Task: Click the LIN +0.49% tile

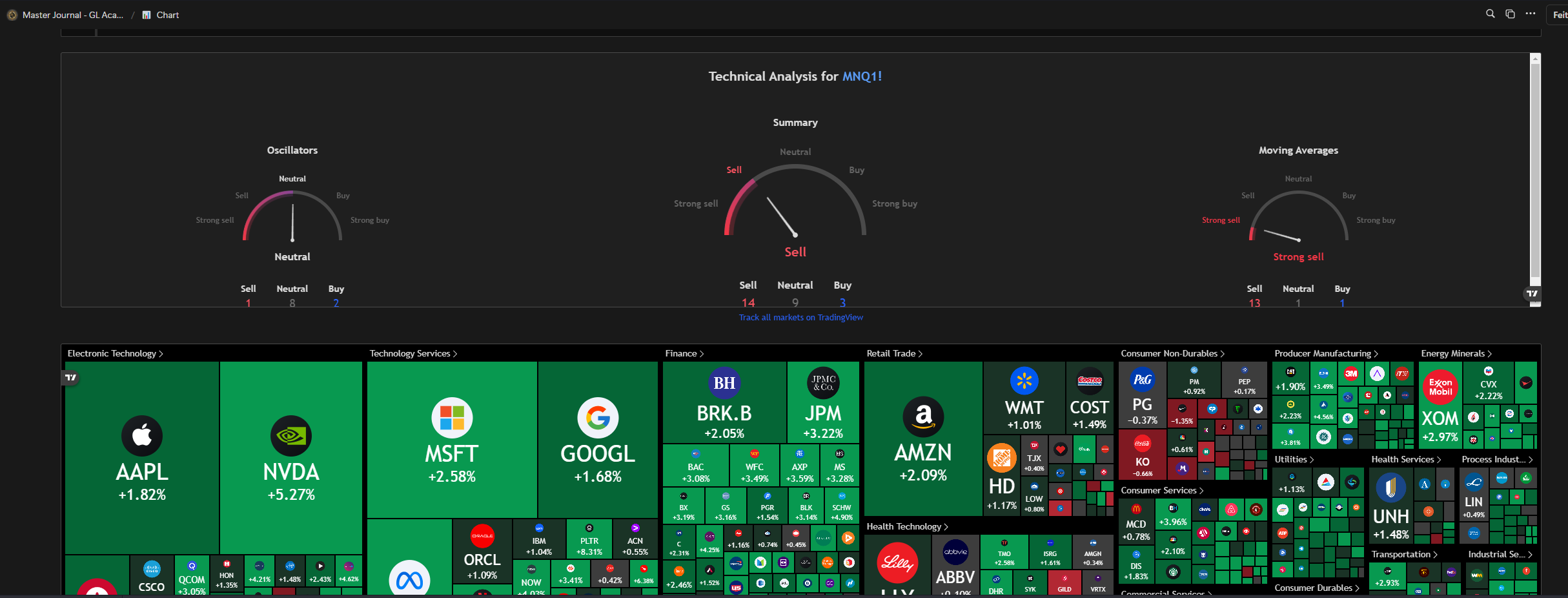Action: coord(1474,496)
